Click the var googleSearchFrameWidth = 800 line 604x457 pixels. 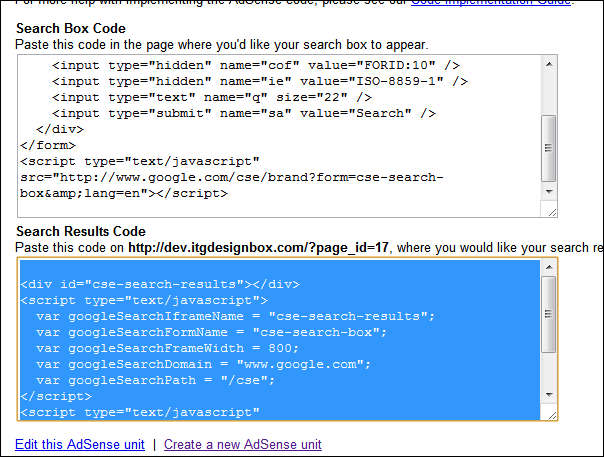168,348
